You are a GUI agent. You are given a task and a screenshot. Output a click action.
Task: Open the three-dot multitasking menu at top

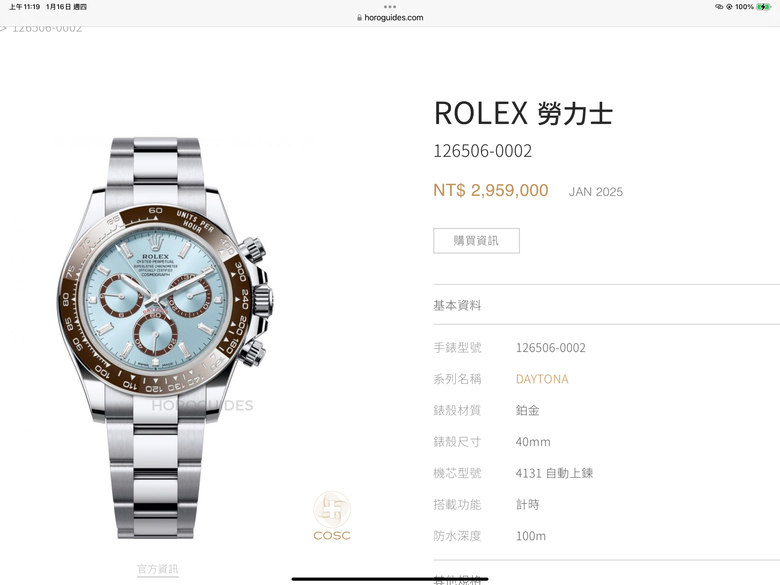390,6
